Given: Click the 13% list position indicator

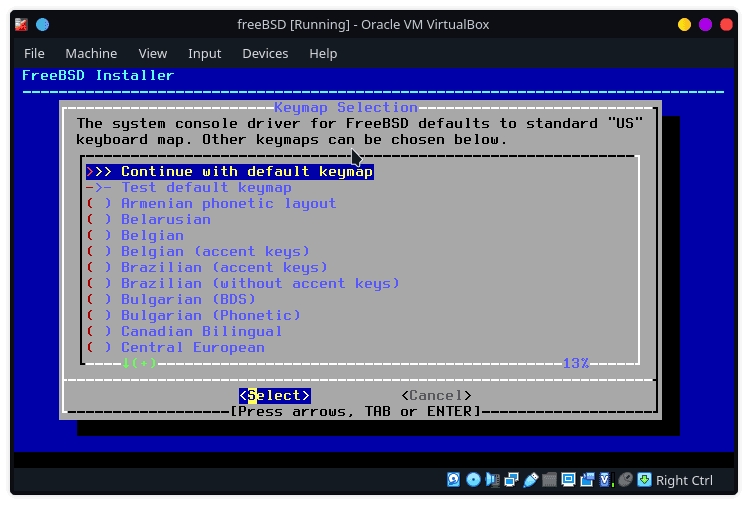Looking at the screenshot, I should 576,363.
